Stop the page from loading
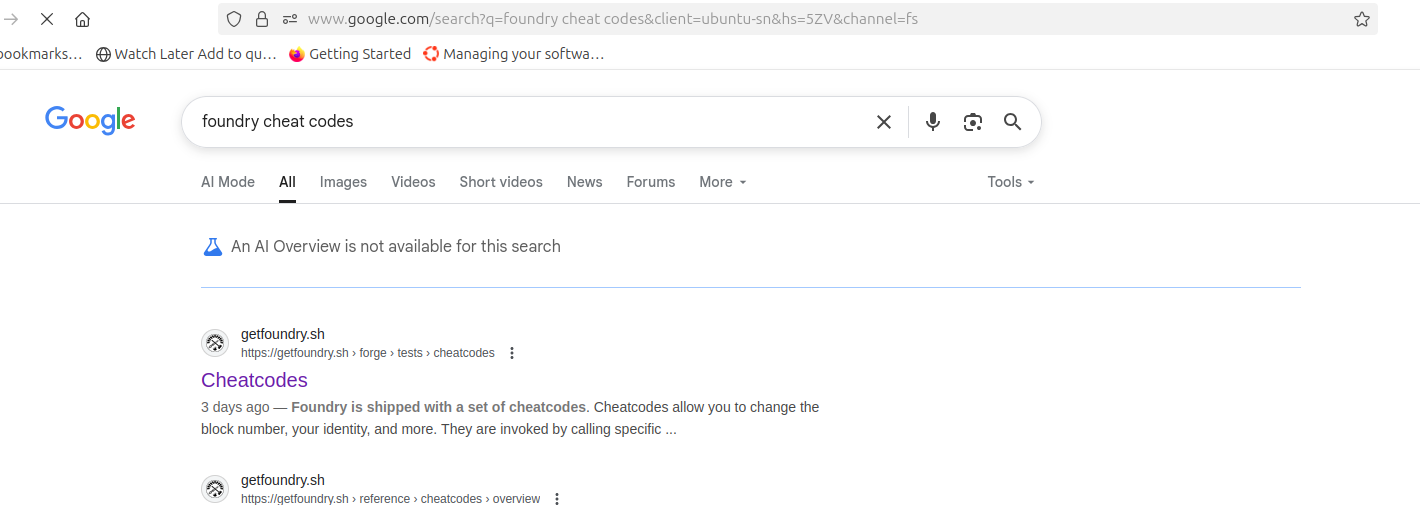Image resolution: width=1420 pixels, height=505 pixels. pos(46,19)
